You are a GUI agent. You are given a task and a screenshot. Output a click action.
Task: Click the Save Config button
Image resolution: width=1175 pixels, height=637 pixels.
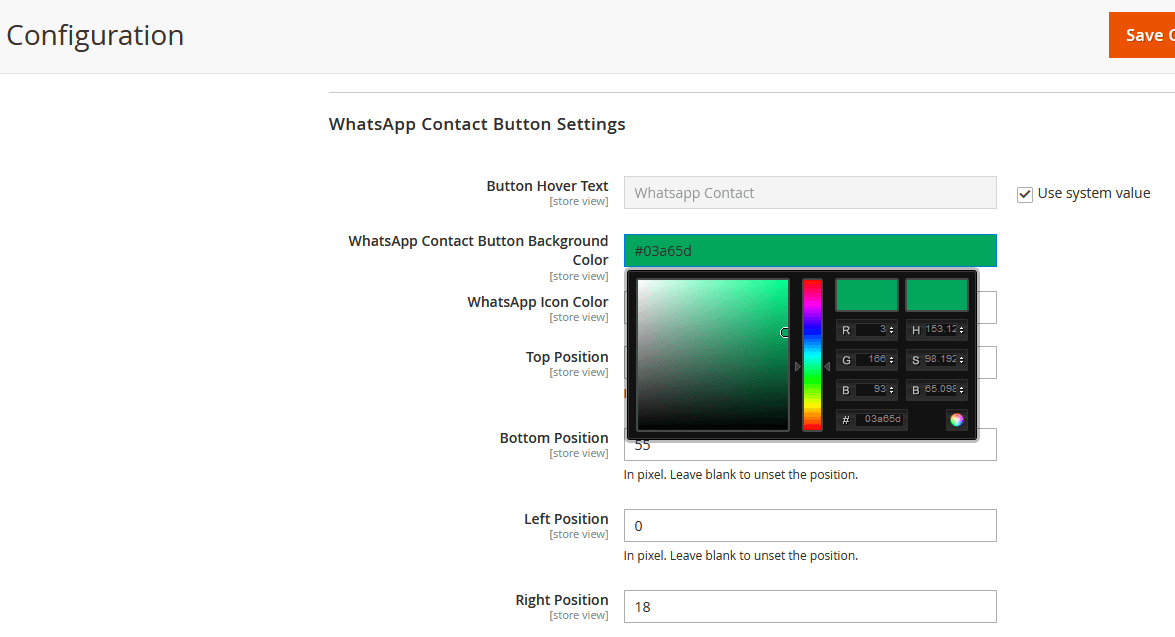[x=1143, y=35]
